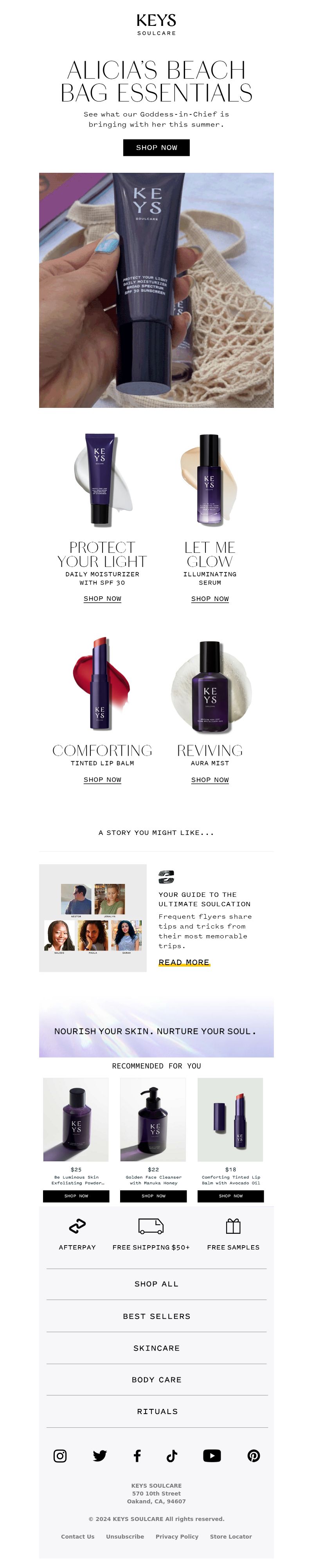Open the SKINCARE menu item

[156, 1348]
